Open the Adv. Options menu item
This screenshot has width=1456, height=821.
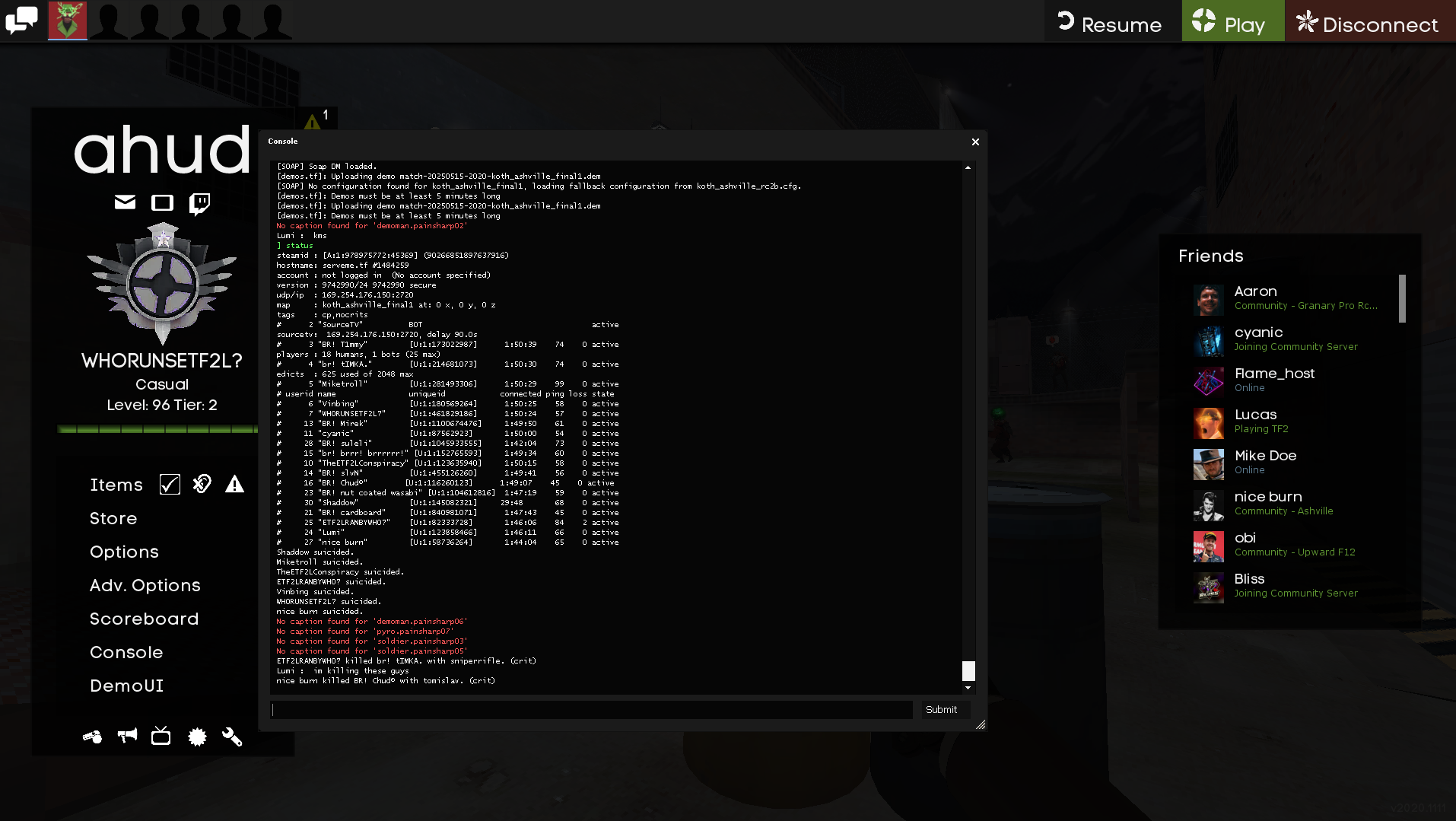point(145,585)
